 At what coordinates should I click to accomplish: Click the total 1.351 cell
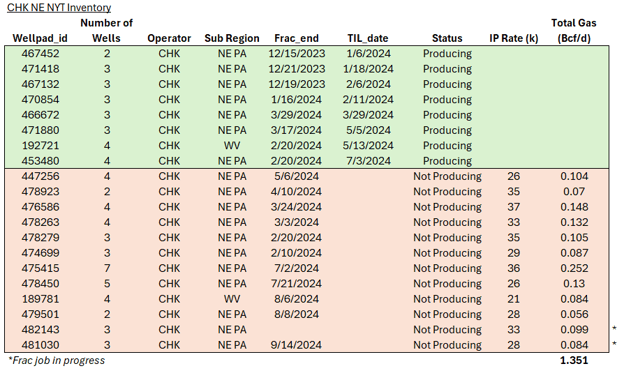click(x=574, y=361)
